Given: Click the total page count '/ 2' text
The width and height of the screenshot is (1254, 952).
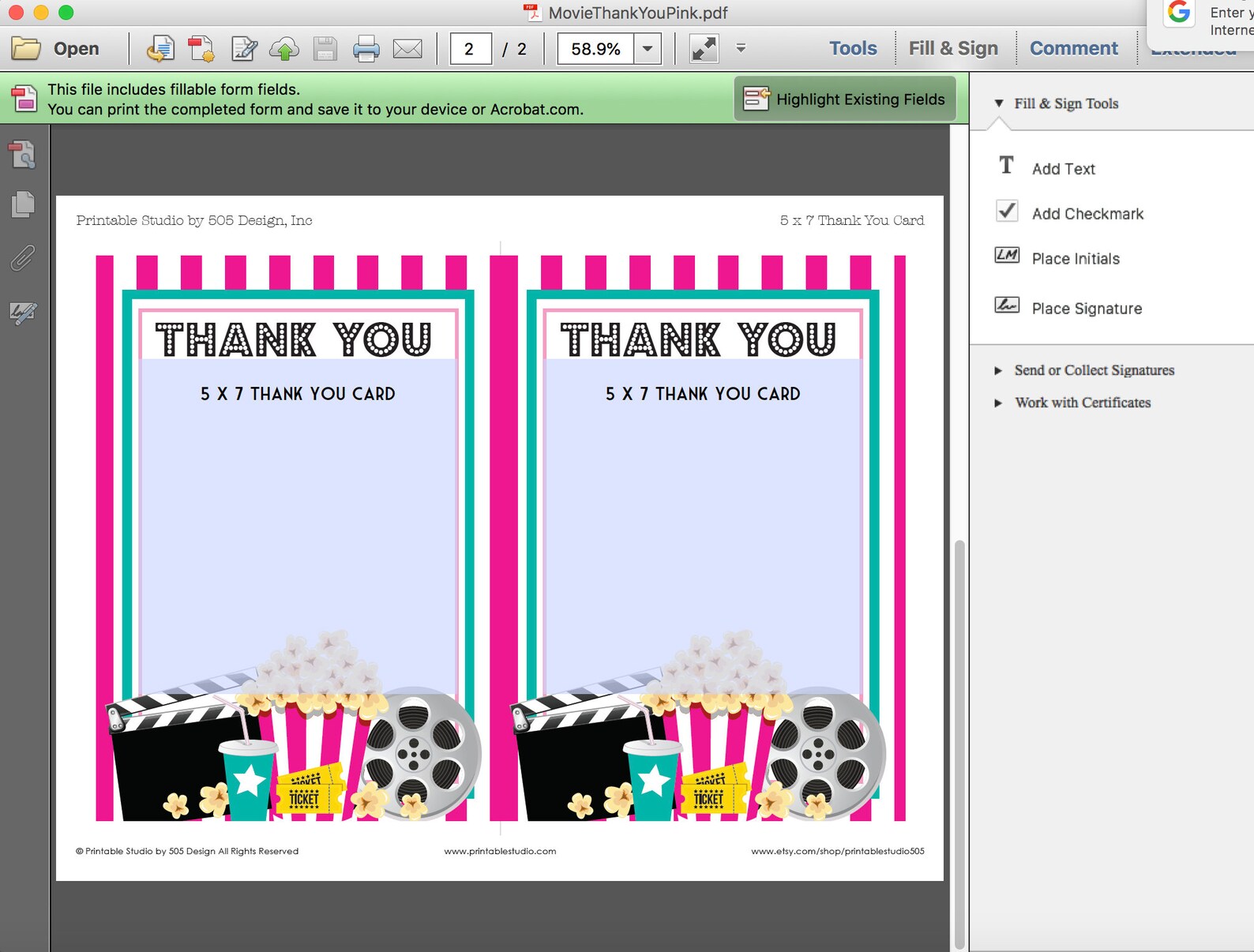Looking at the screenshot, I should pyautogui.click(x=514, y=49).
